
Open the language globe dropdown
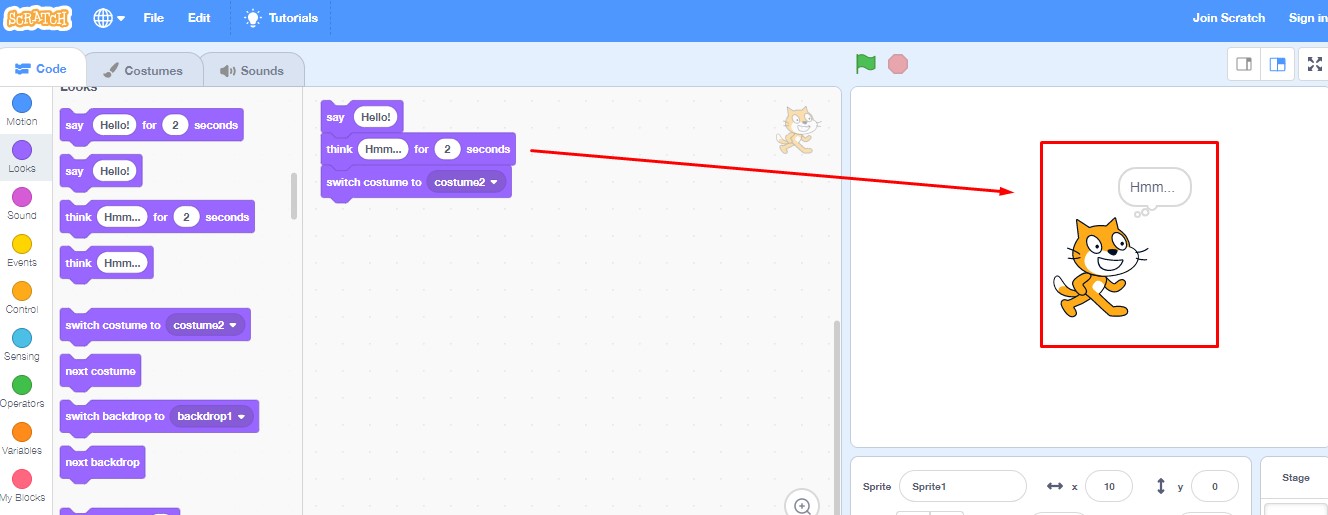pos(109,18)
